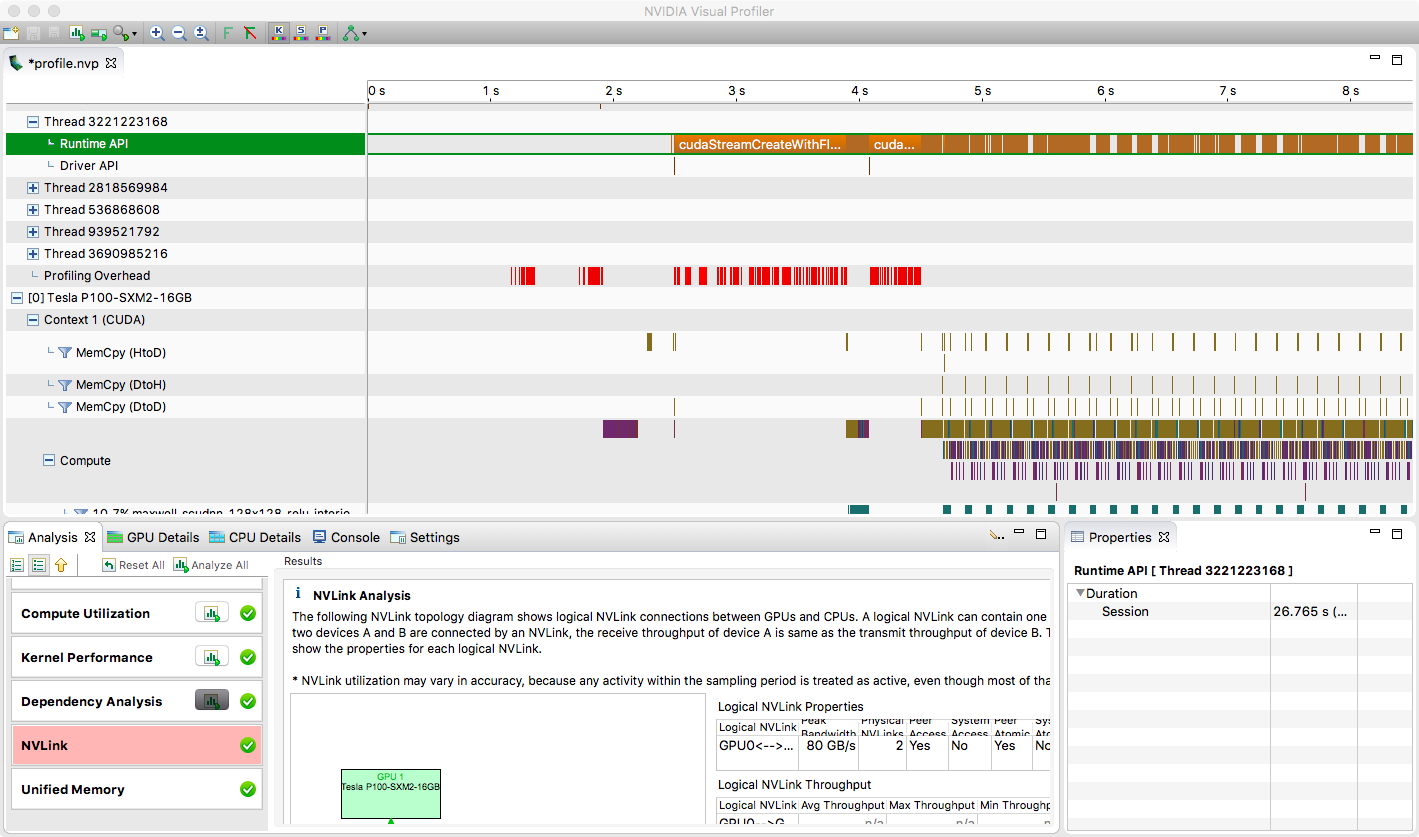The image size is (1419, 837).
Task: Click the Analyze All button
Action: (x=209, y=564)
